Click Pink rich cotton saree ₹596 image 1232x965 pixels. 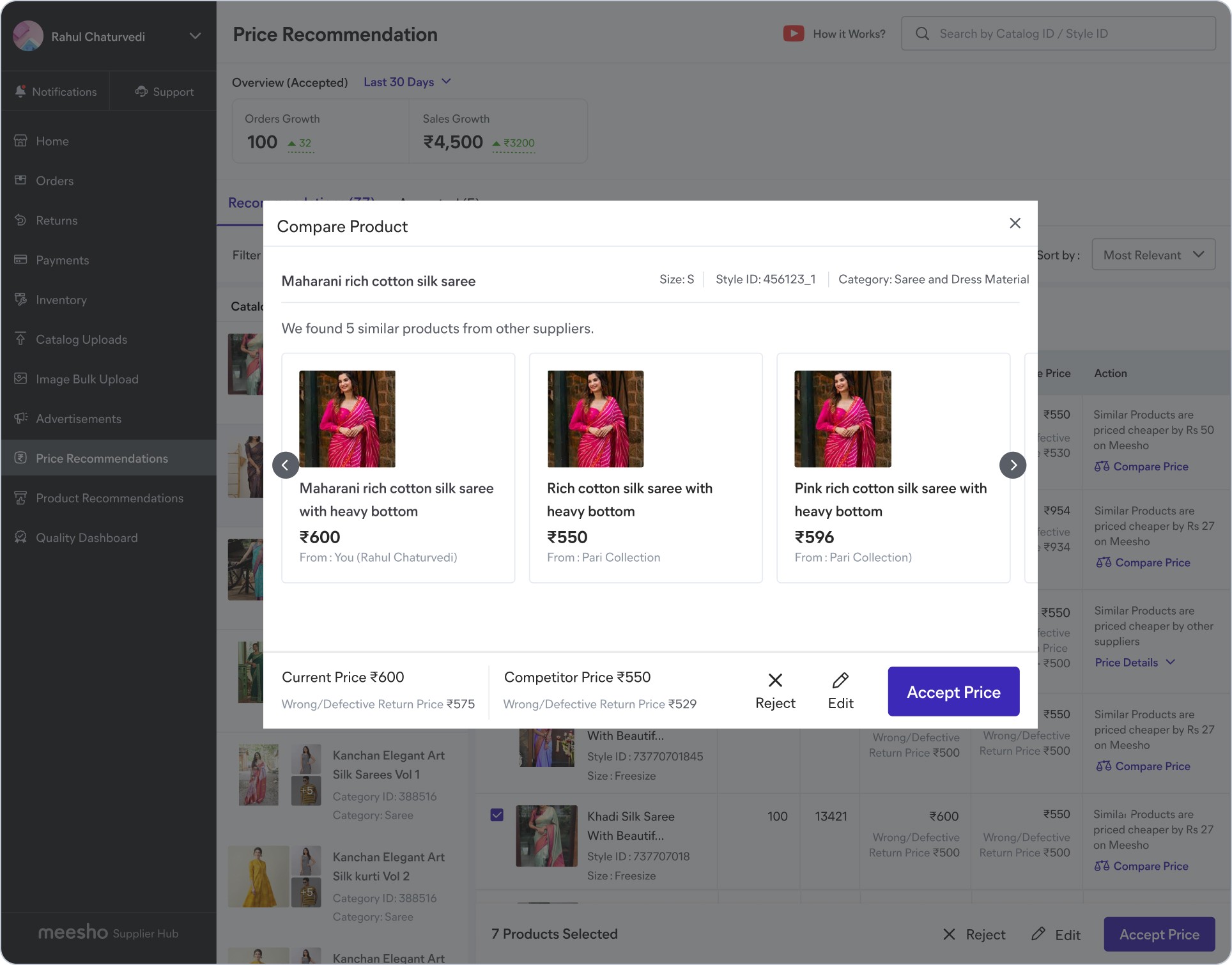pyautogui.click(x=843, y=419)
